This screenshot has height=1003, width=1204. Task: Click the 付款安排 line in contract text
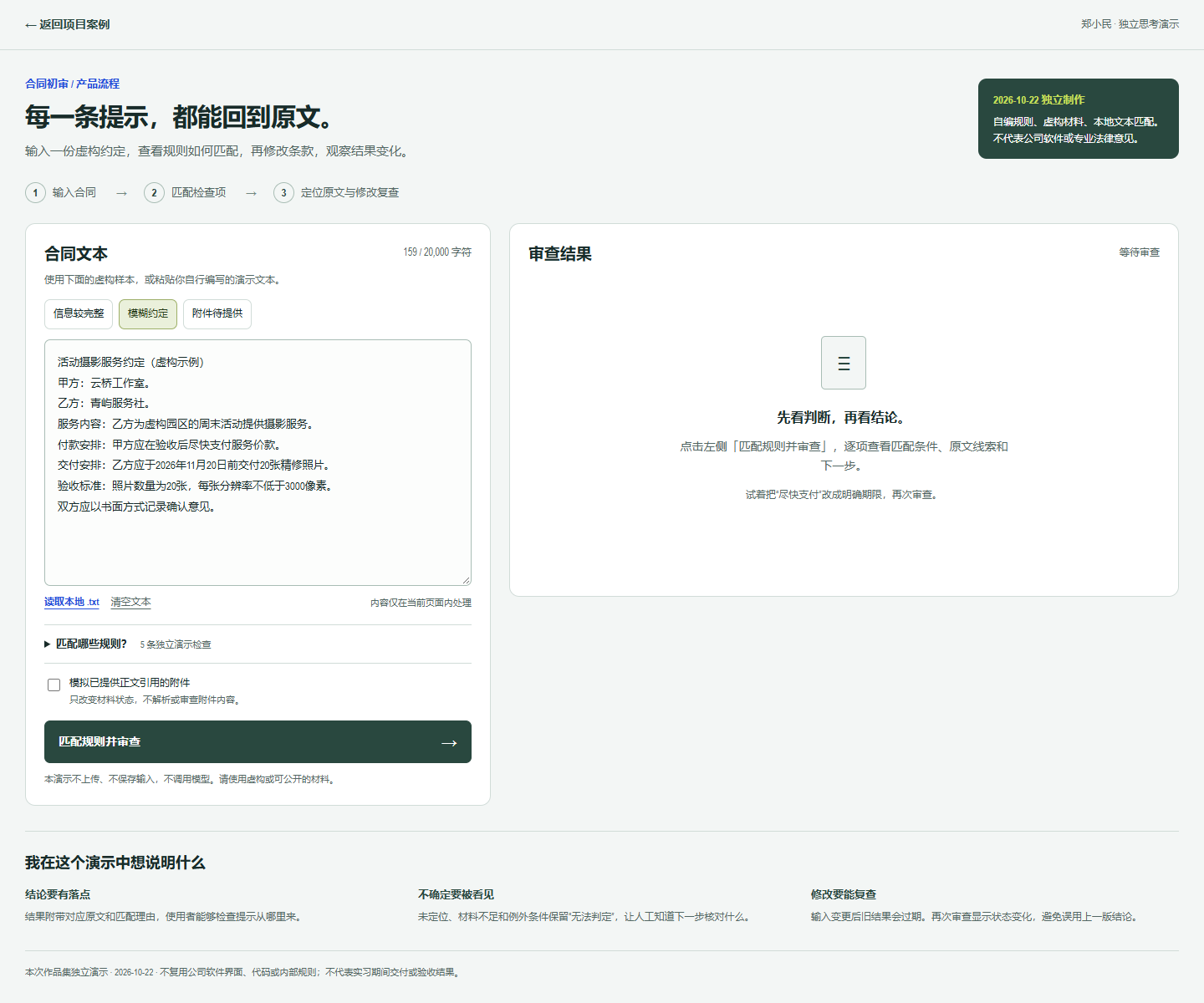coord(170,445)
